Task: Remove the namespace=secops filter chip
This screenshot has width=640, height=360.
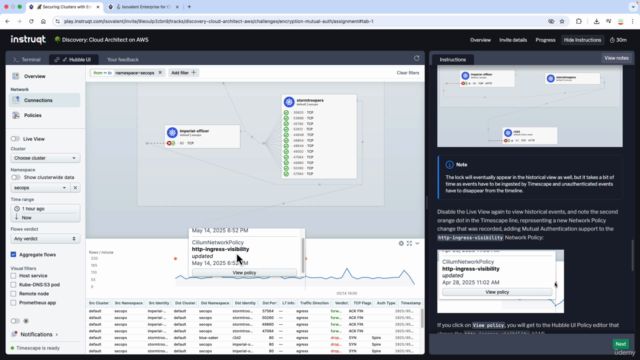Action: click(x=160, y=73)
